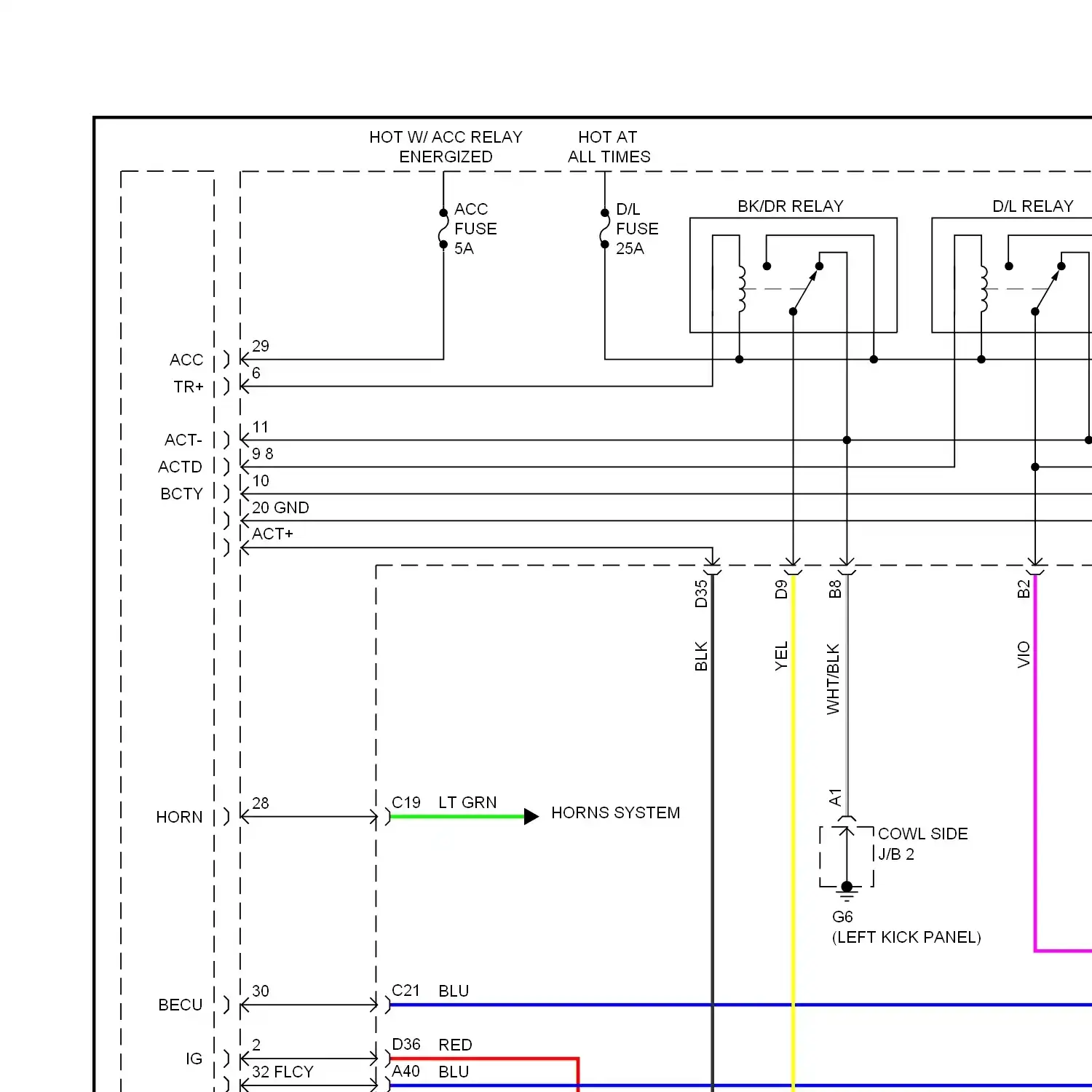
Task: Click the C19 connector label
Action: pos(406,802)
